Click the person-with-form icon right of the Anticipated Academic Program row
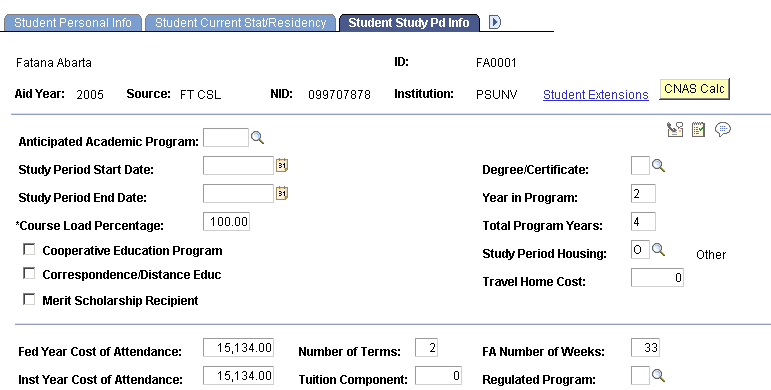 pos(675,129)
